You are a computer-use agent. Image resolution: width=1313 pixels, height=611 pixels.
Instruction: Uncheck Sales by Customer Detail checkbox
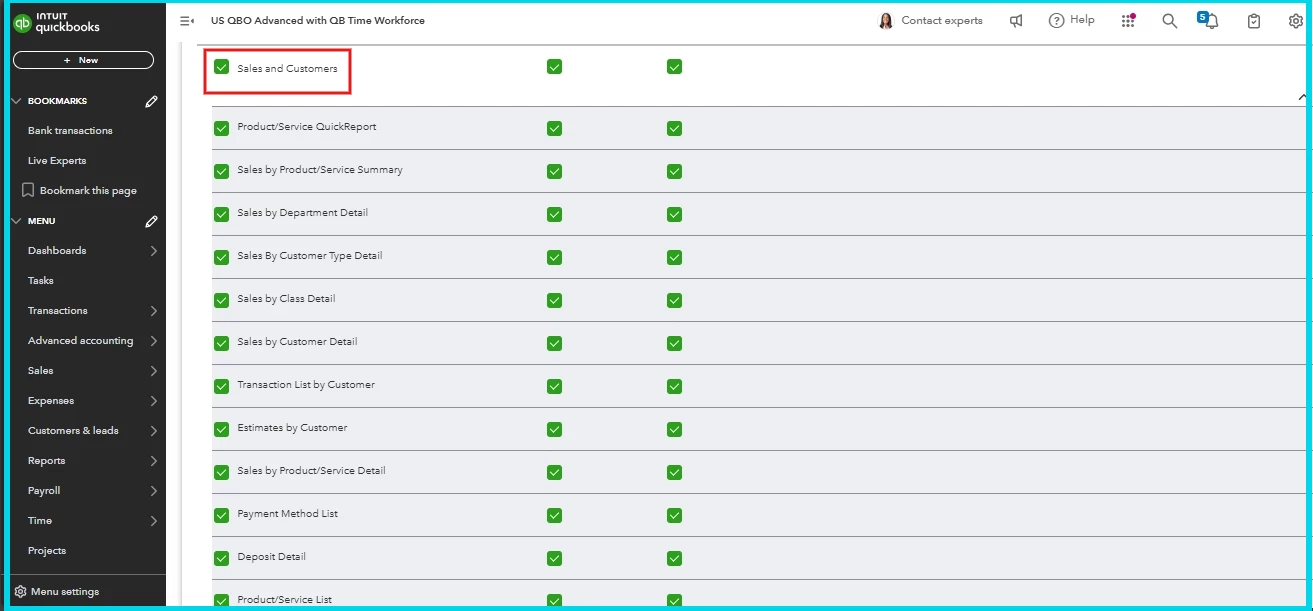[222, 343]
